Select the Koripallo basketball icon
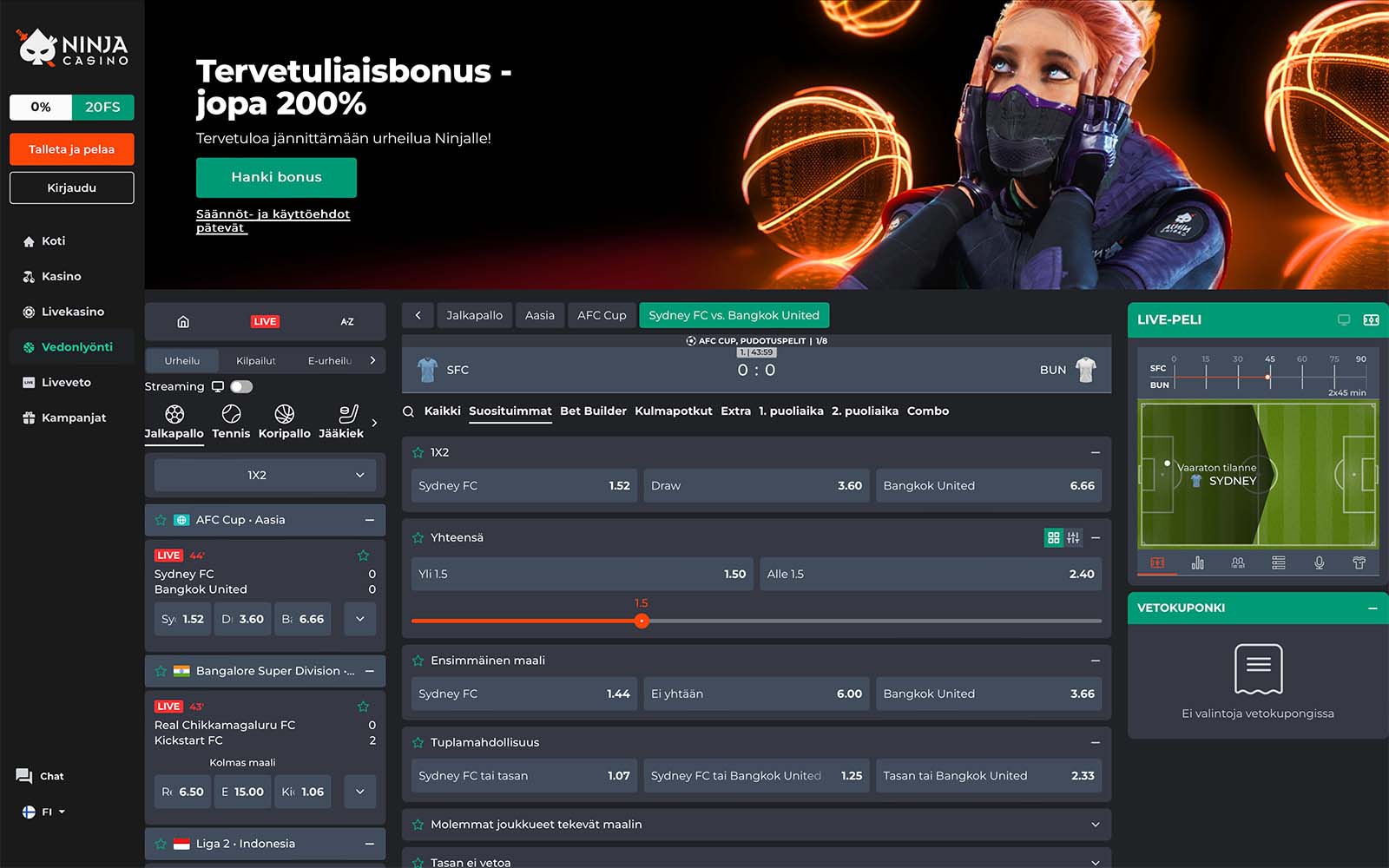Screen dimensions: 1389x868 284,422
